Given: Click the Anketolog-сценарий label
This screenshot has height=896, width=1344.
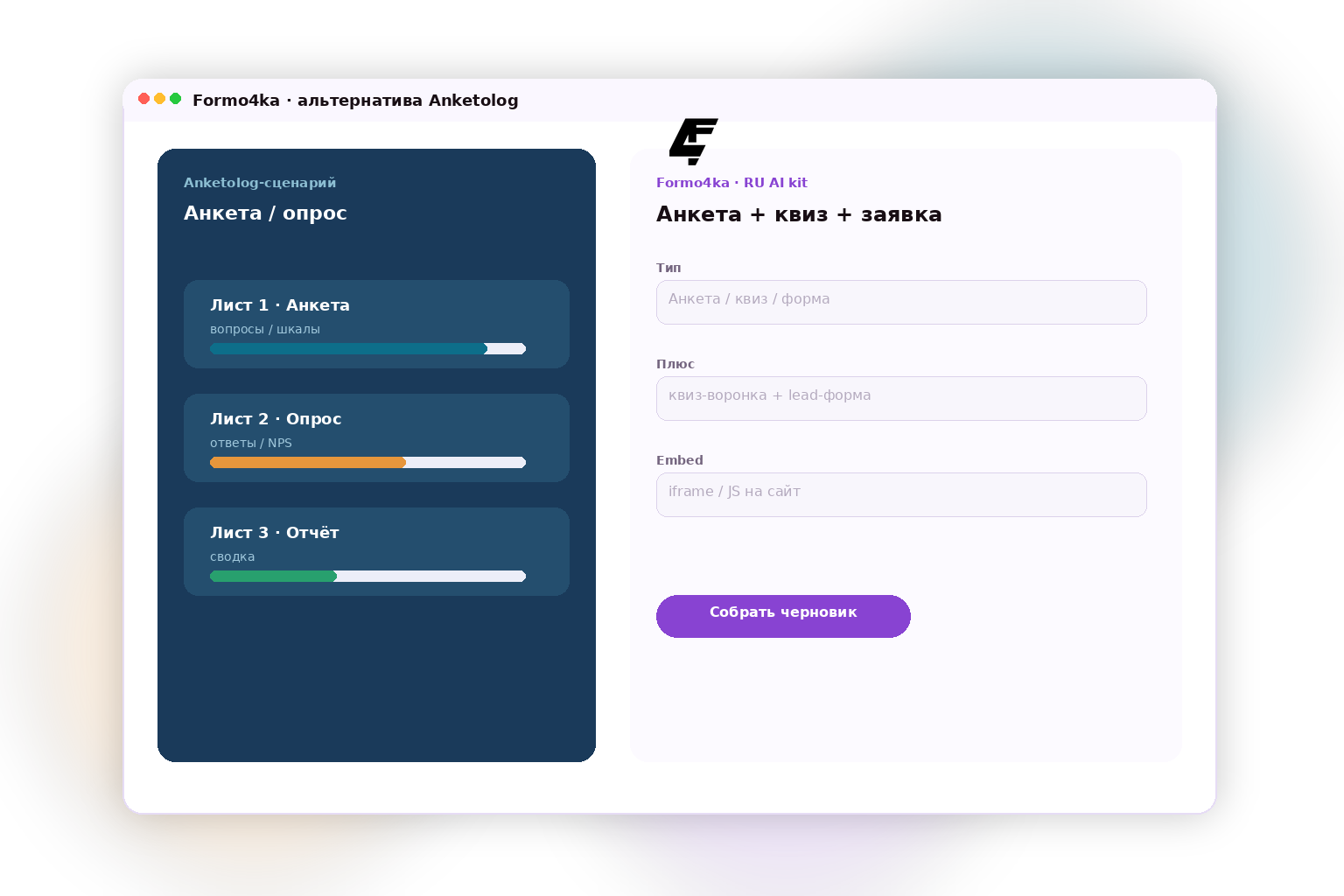Looking at the screenshot, I should [x=260, y=183].
